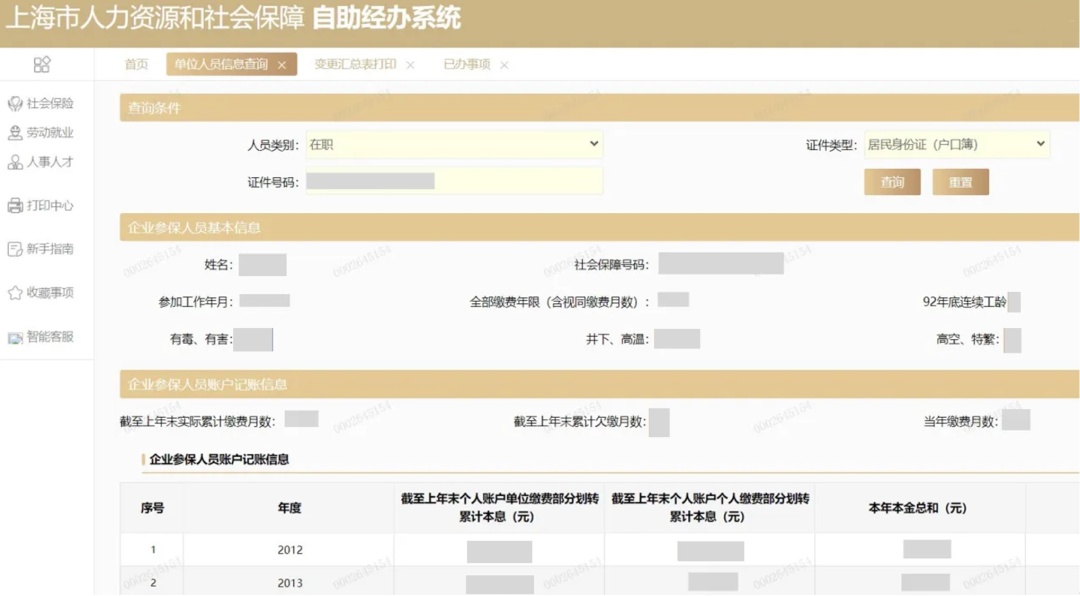Expand the 证件类型 dropdown
The height and width of the screenshot is (596, 1080).
956,145
